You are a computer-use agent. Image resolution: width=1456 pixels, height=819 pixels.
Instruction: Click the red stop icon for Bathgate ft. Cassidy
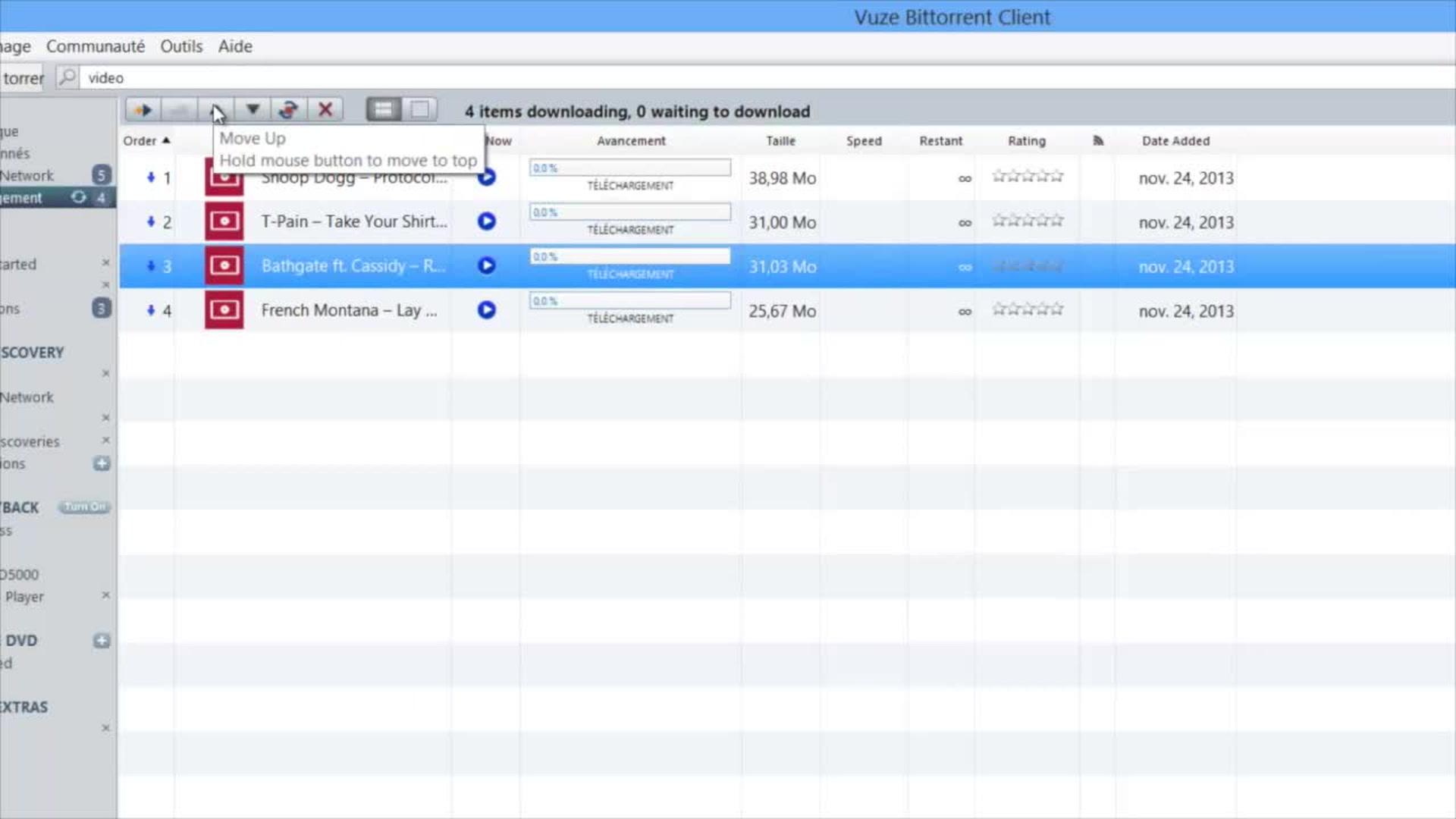tap(223, 266)
